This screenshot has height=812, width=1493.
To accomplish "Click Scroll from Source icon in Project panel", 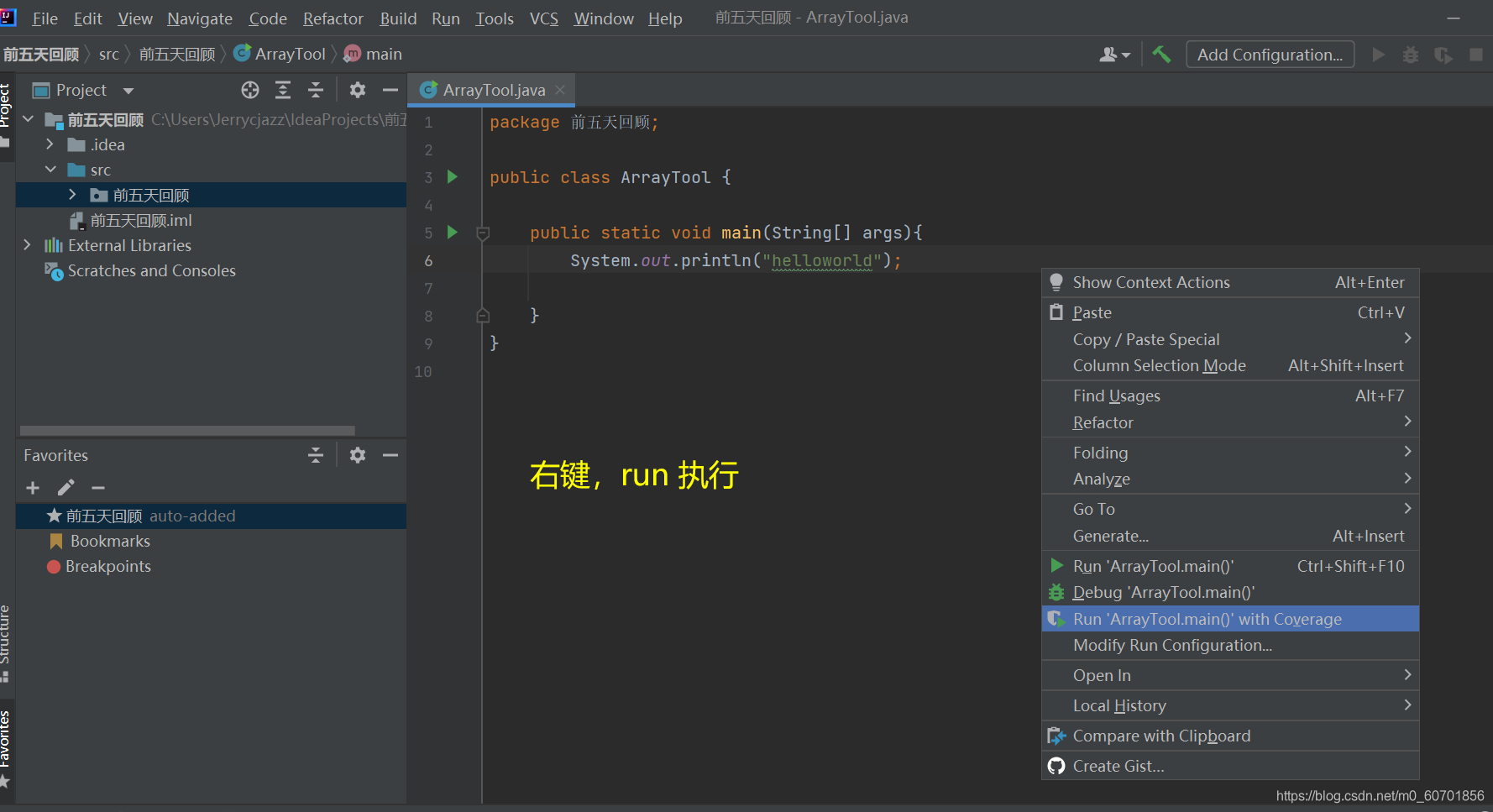I will (x=249, y=90).
